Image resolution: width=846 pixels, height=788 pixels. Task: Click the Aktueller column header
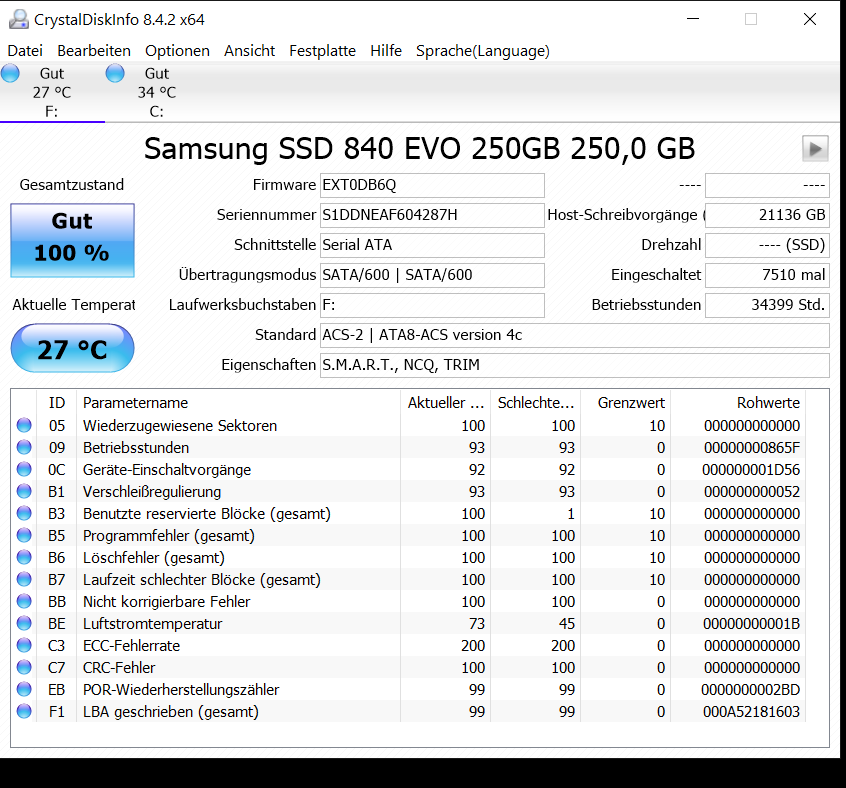click(x=446, y=403)
